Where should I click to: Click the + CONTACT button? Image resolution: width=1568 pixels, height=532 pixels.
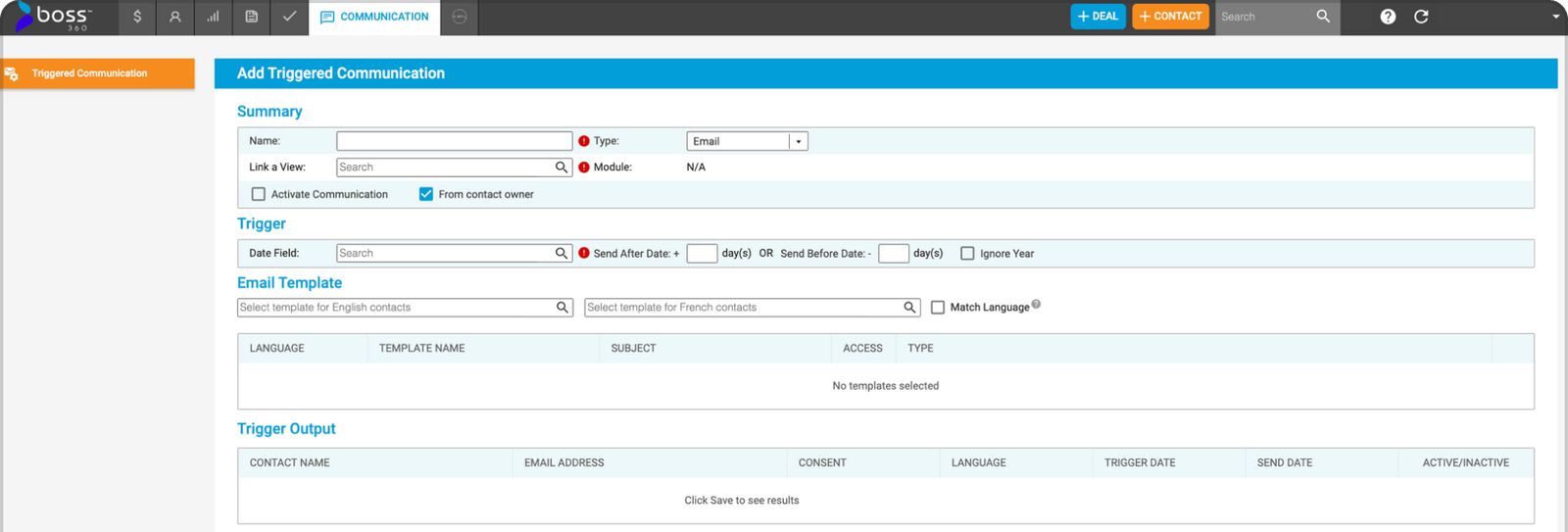tap(1170, 17)
